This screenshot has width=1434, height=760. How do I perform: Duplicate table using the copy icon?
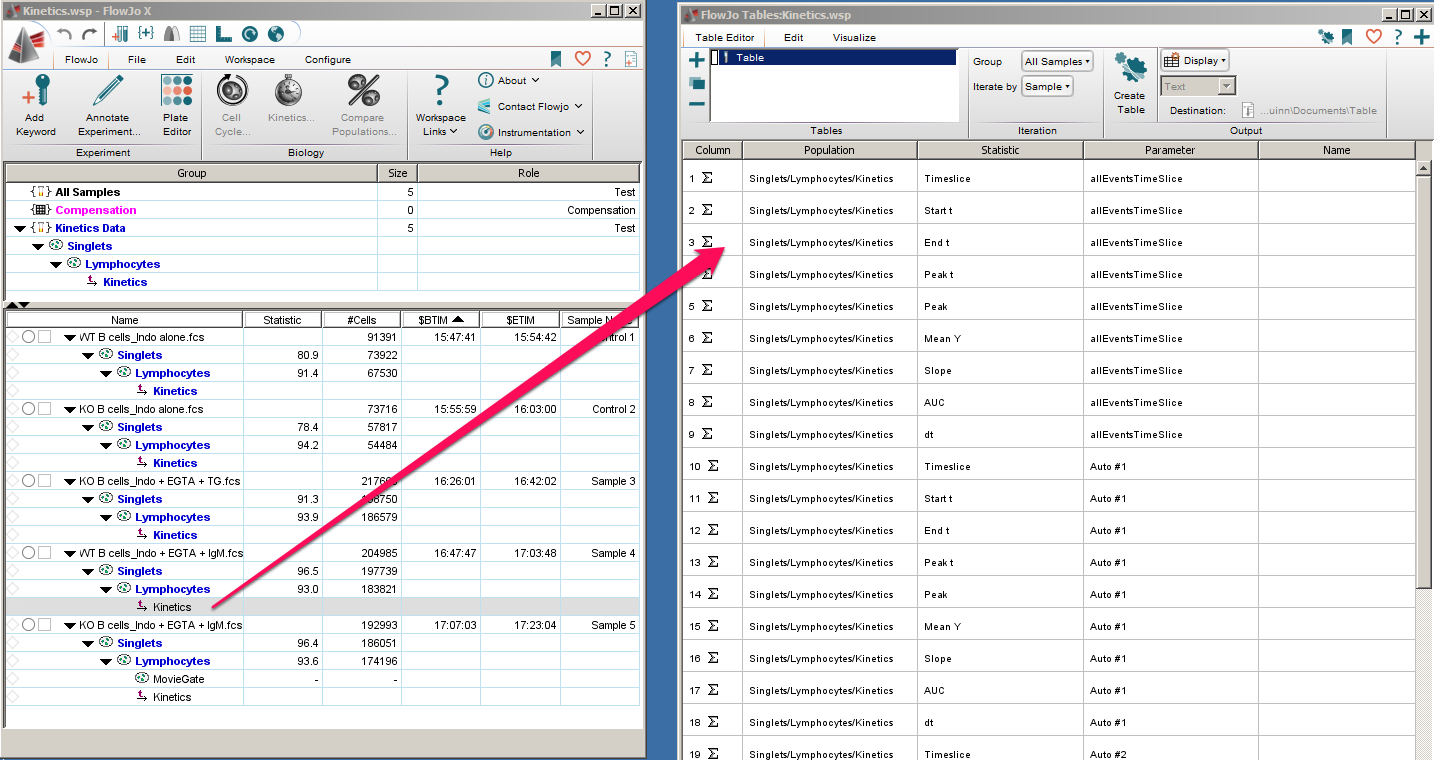click(697, 83)
